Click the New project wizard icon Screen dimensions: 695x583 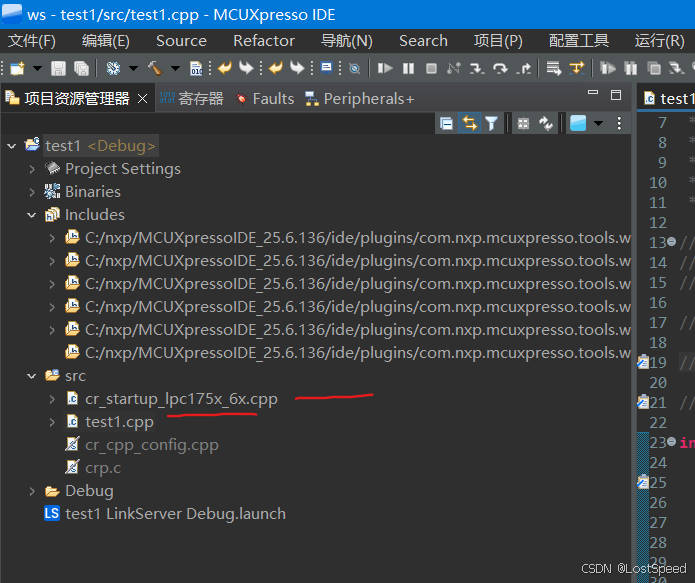[x=17, y=68]
